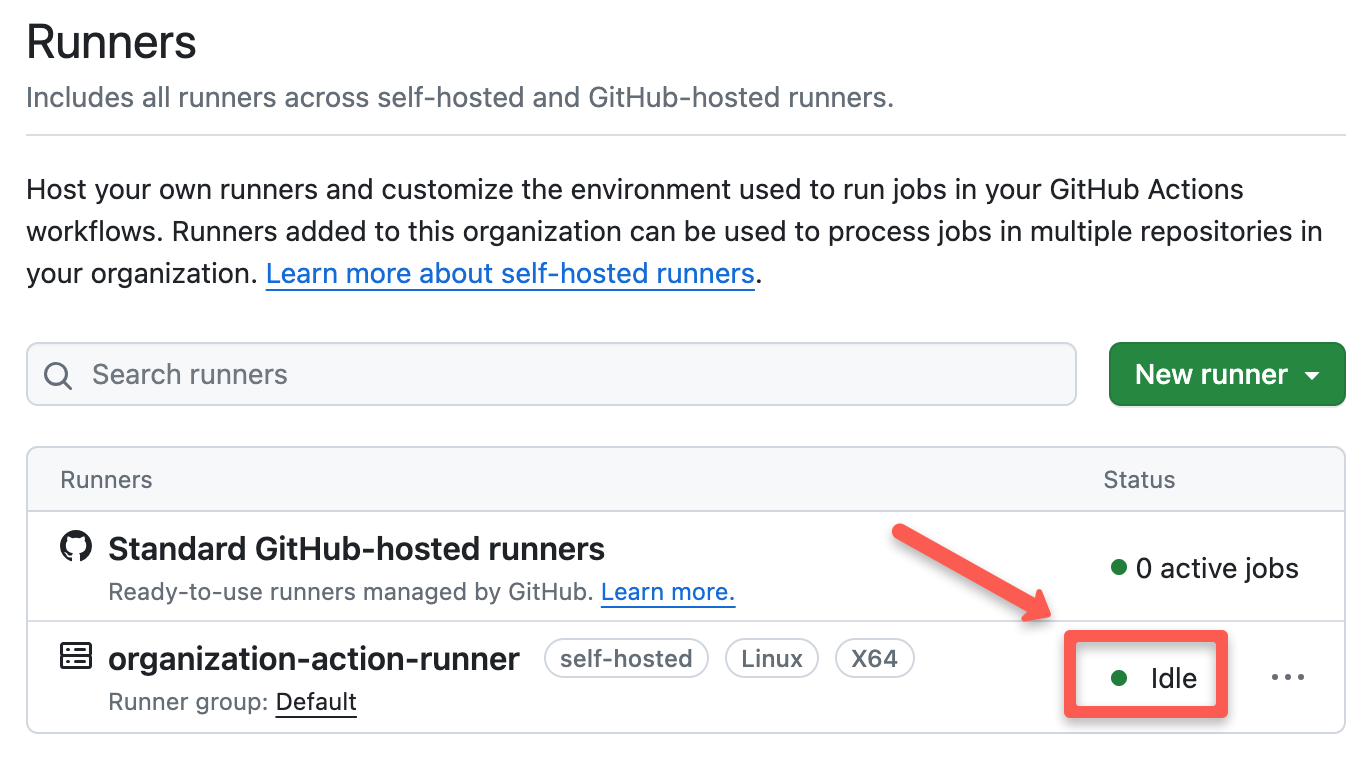The image size is (1370, 758).
Task: Click the magnifying glass search icon
Action: tap(57, 374)
